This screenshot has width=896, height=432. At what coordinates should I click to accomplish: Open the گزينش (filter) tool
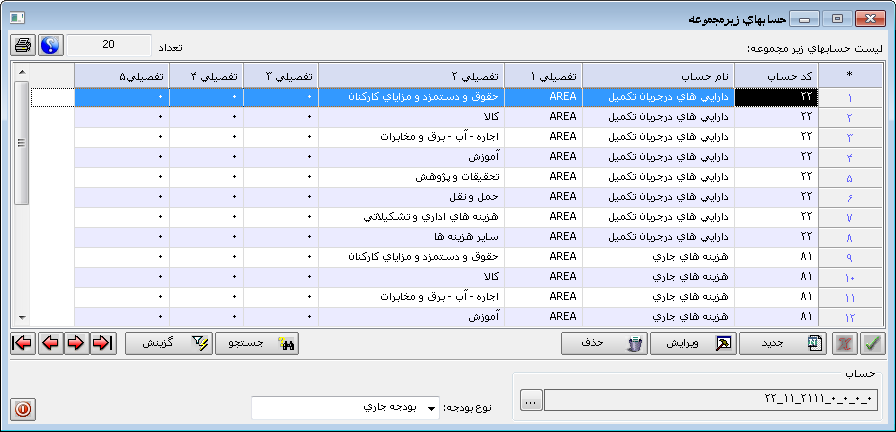[x=167, y=343]
